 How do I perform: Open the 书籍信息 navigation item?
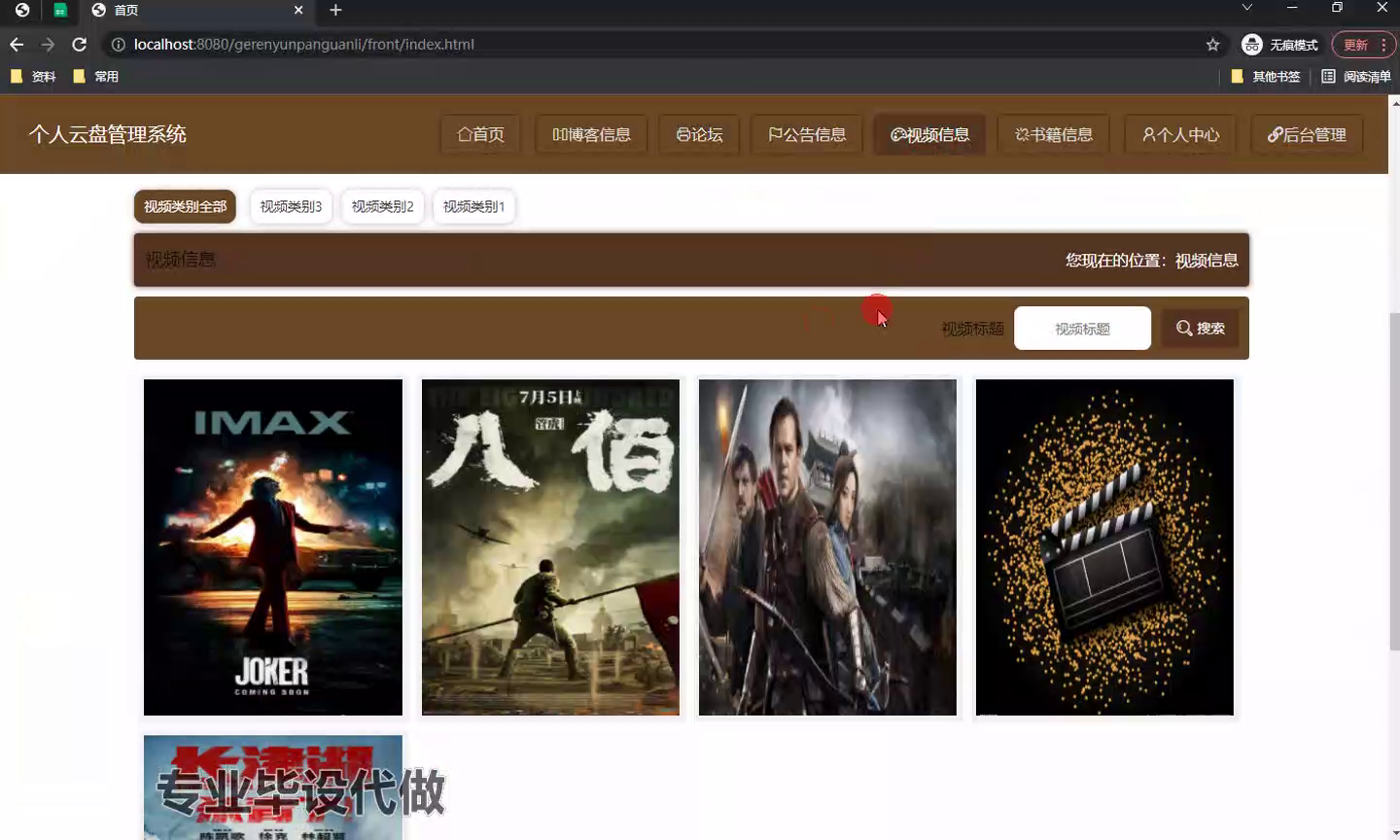(x=1054, y=134)
